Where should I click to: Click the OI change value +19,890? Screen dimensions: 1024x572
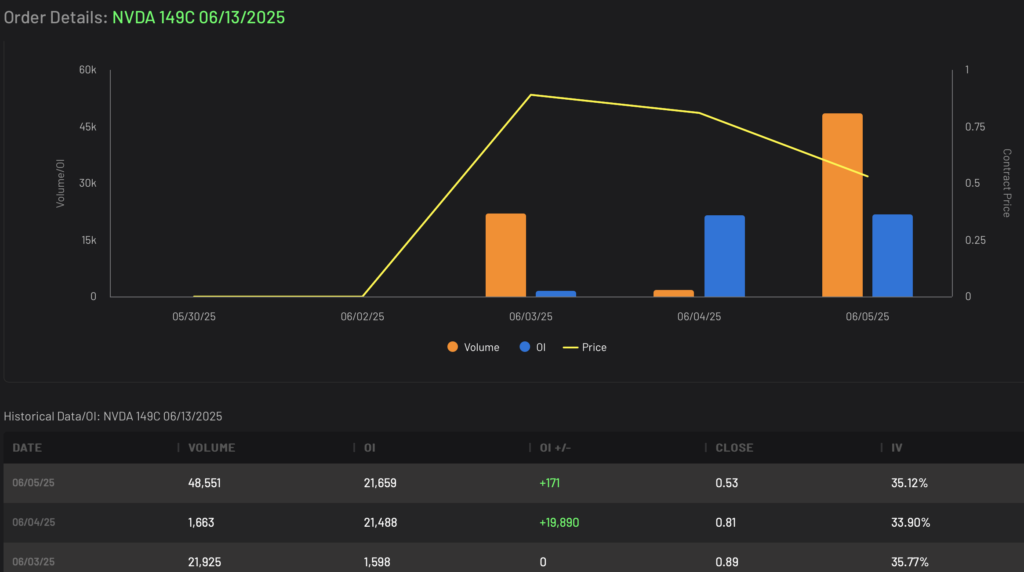(559, 522)
